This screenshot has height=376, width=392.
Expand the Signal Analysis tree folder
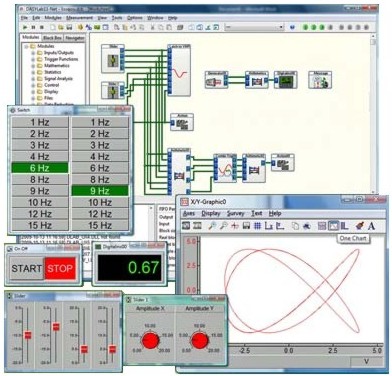pyautogui.click(x=33, y=79)
